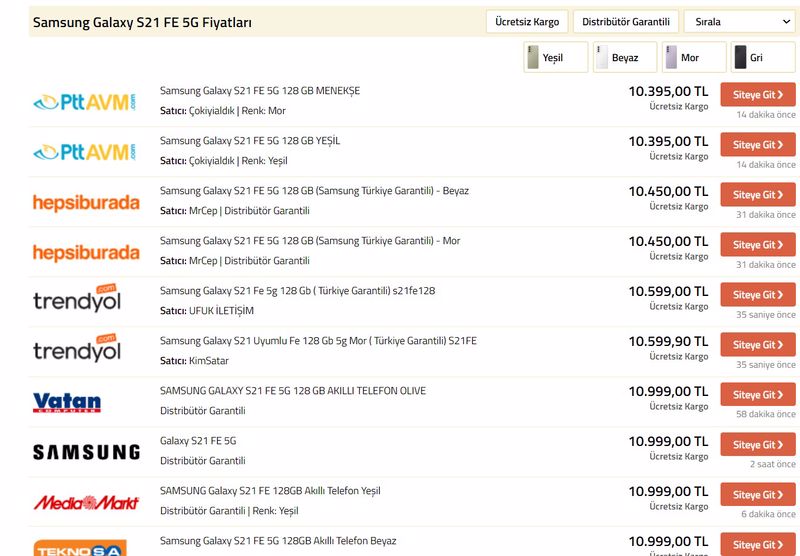The width and height of the screenshot is (800, 556).
Task: Filter by Beyaz color
Action: [624, 57]
